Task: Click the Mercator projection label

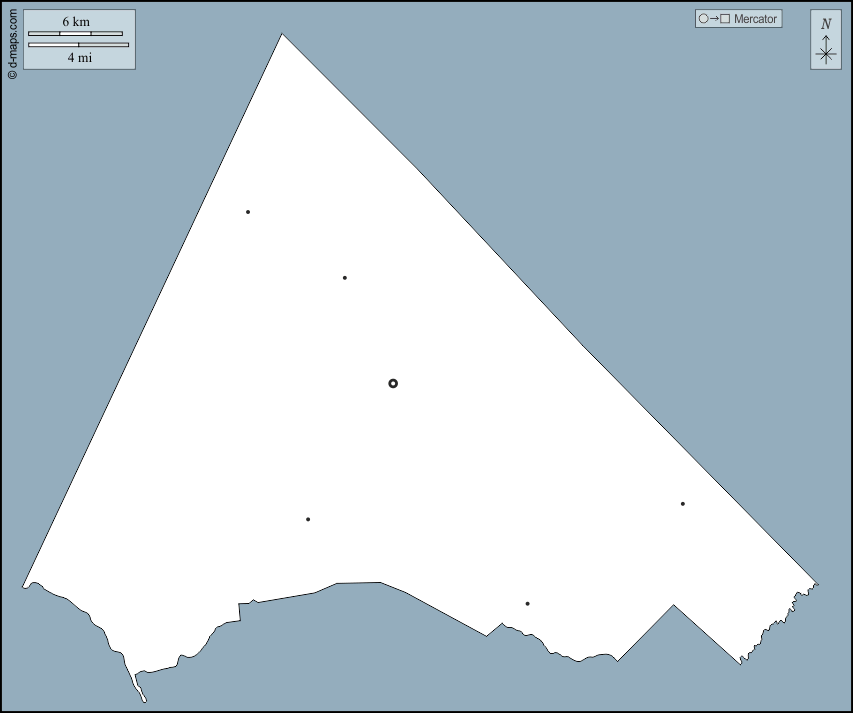Action: 755,19
